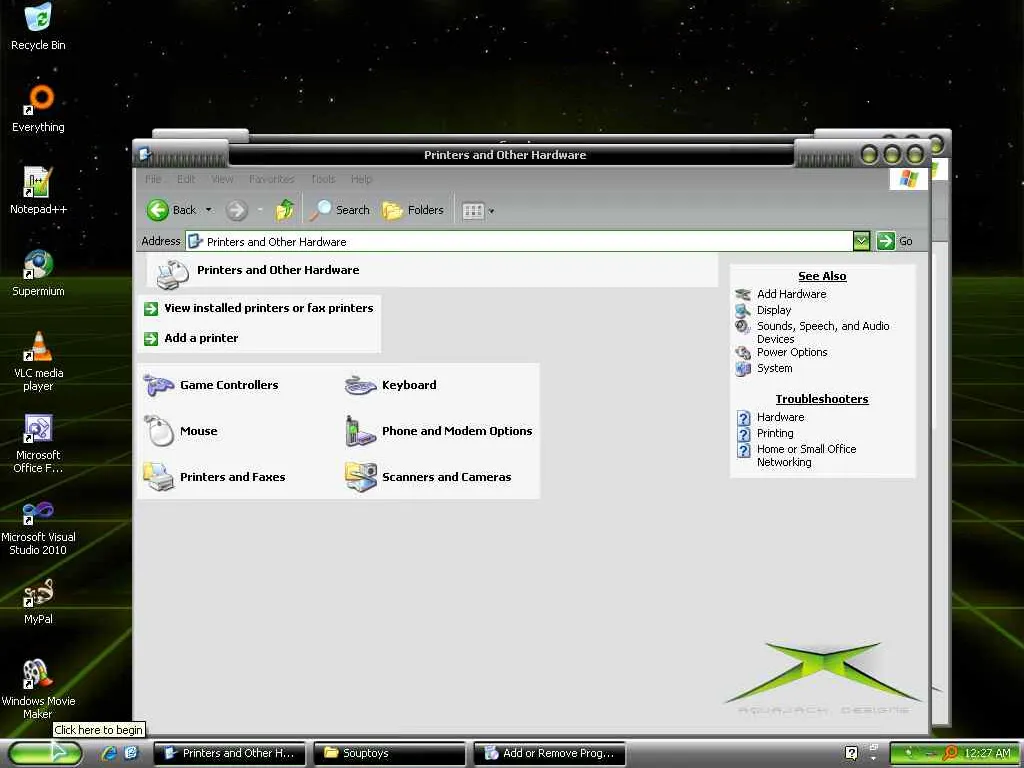Click the help question-mark tray icon
This screenshot has width=1024, height=768.
pyautogui.click(x=851, y=753)
